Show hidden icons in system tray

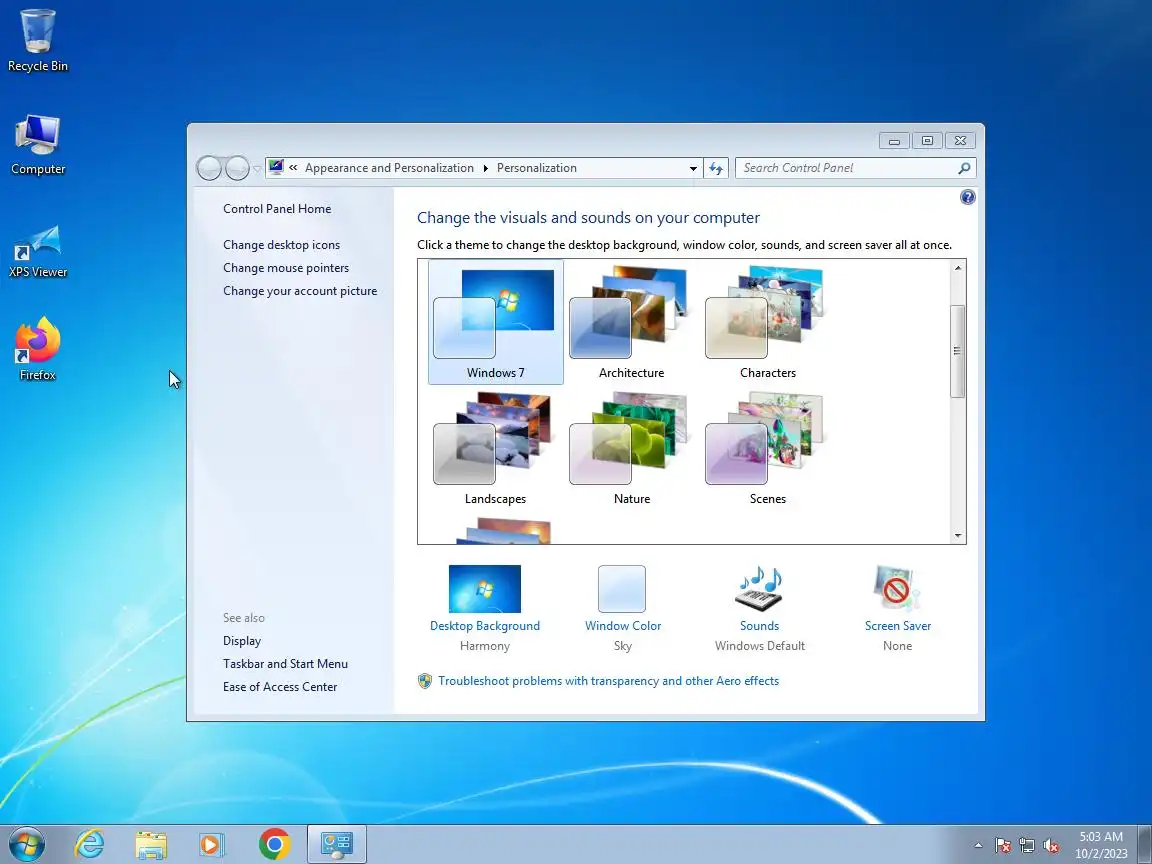(x=978, y=846)
